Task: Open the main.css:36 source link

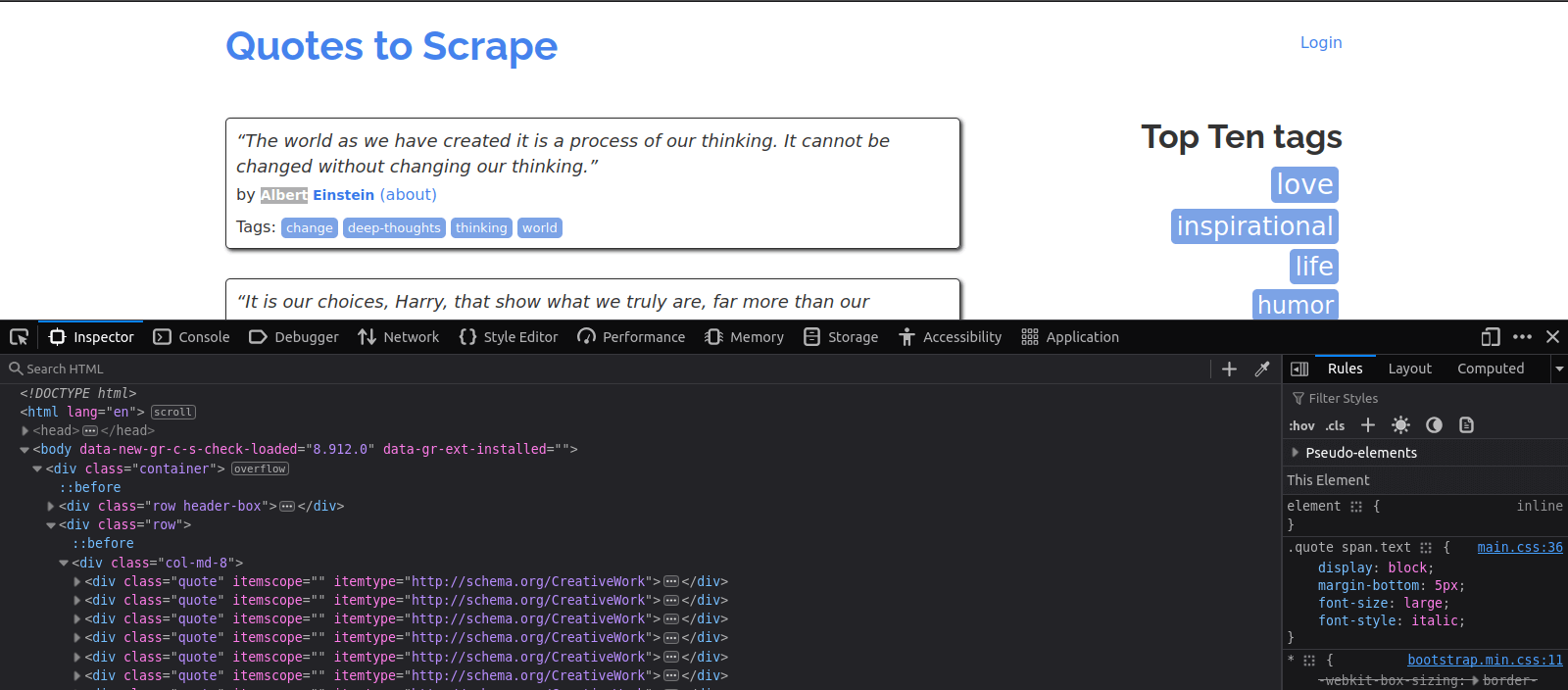Action: [1519, 548]
